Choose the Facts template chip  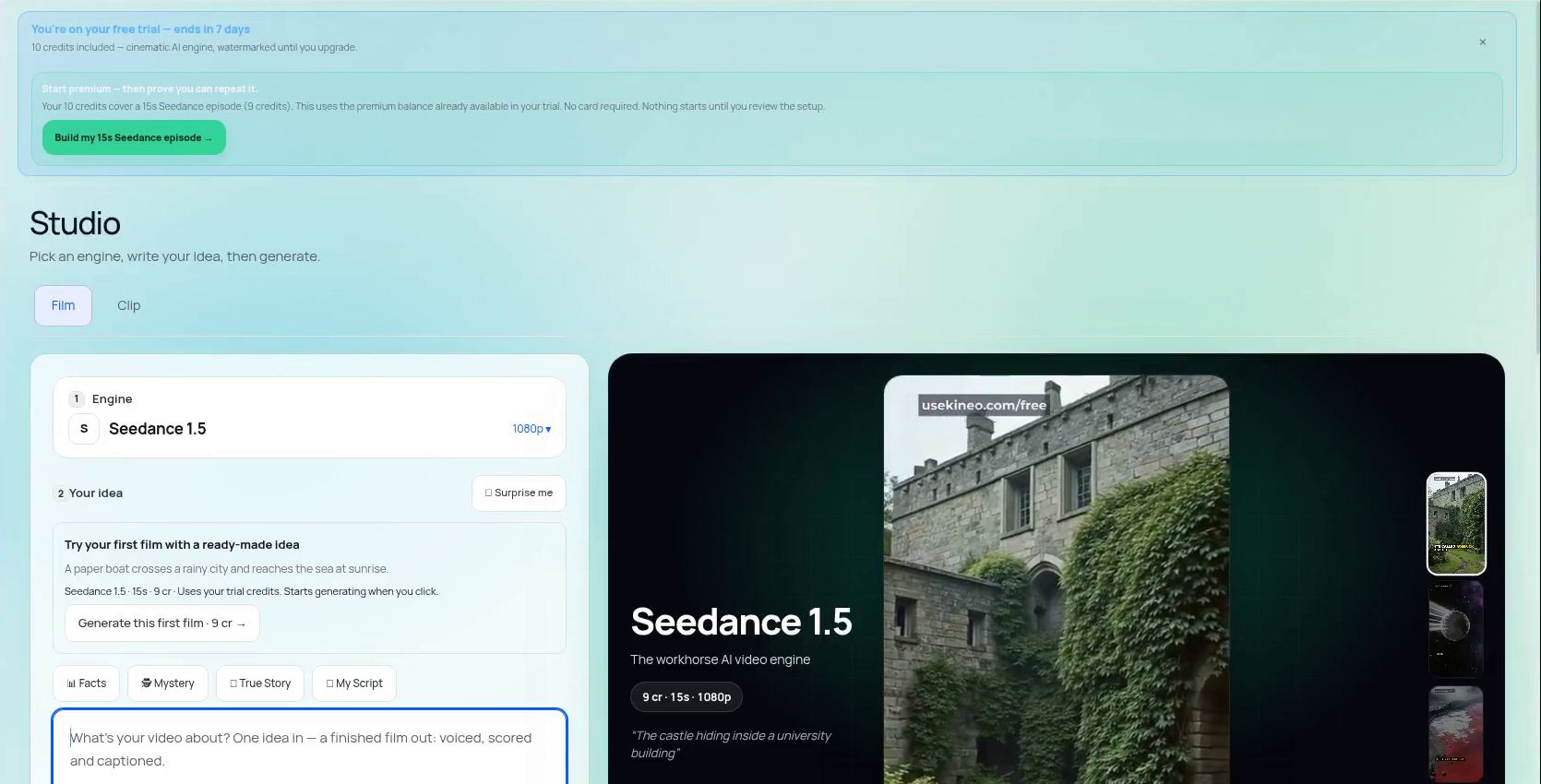(87, 683)
